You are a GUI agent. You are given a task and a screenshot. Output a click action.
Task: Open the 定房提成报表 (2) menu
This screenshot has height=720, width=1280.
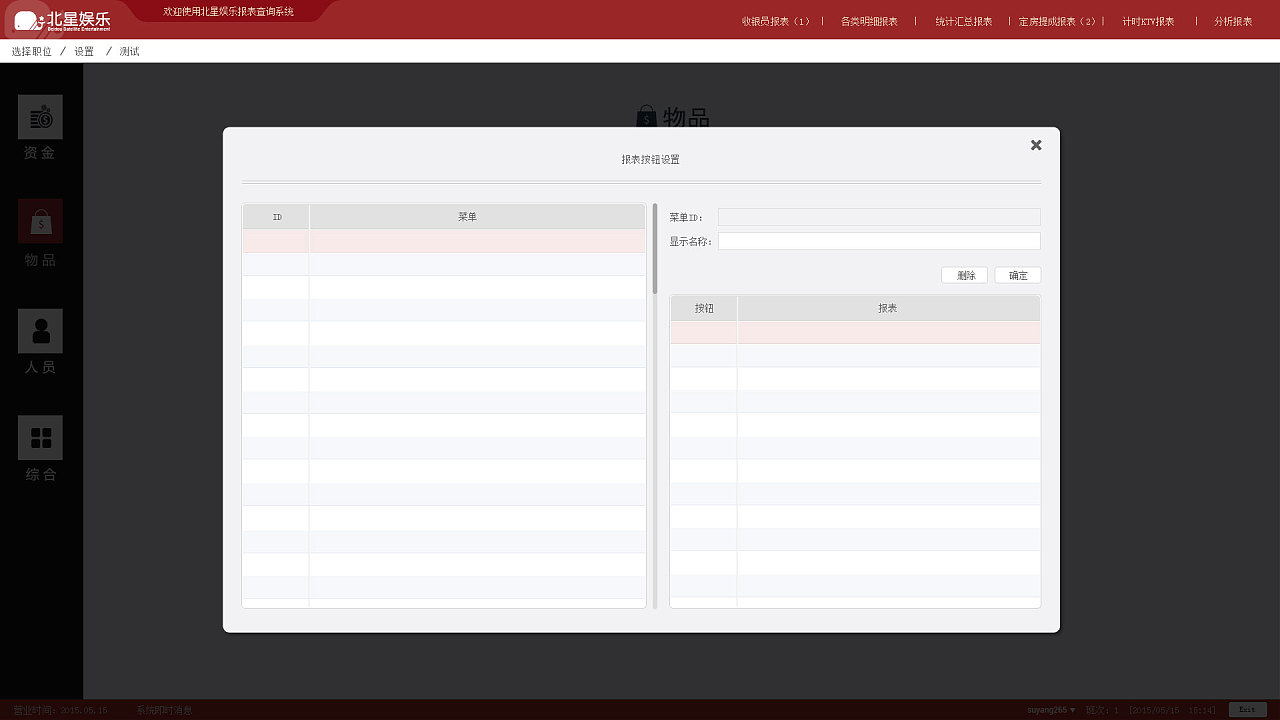tap(1058, 21)
